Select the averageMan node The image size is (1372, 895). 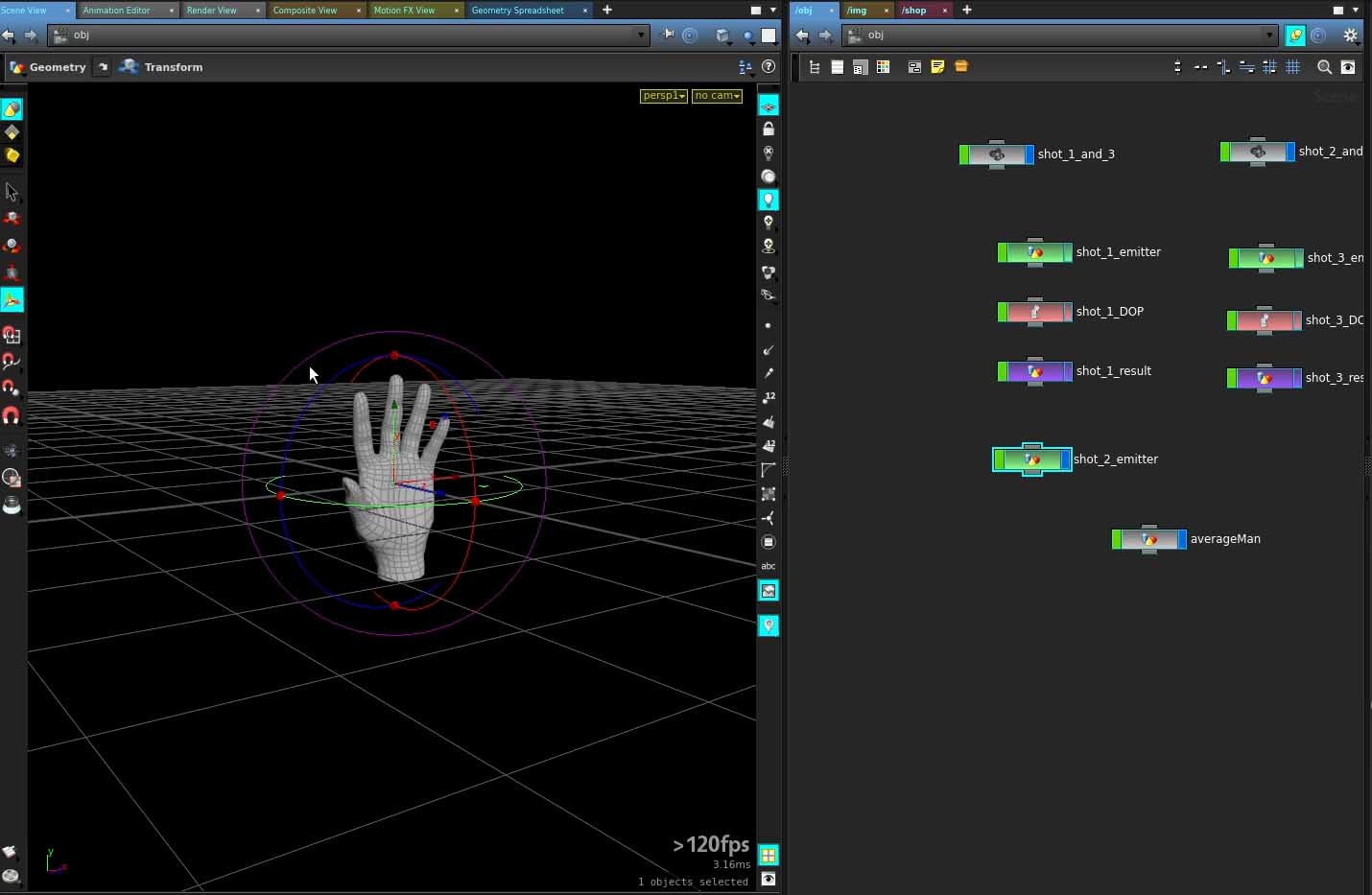1148,540
